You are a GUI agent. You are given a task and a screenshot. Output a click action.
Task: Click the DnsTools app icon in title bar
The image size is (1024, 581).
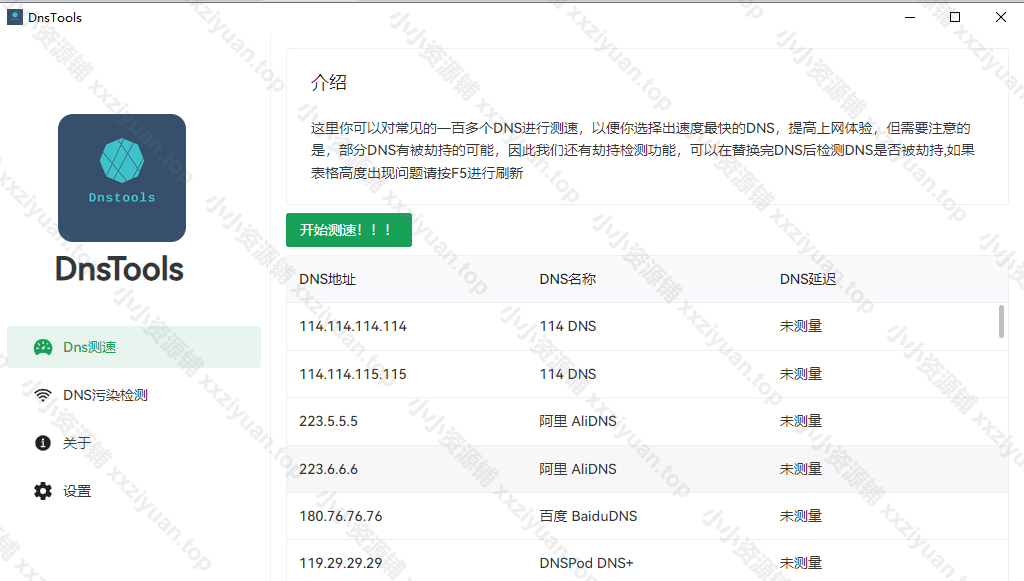pyautogui.click(x=15, y=17)
